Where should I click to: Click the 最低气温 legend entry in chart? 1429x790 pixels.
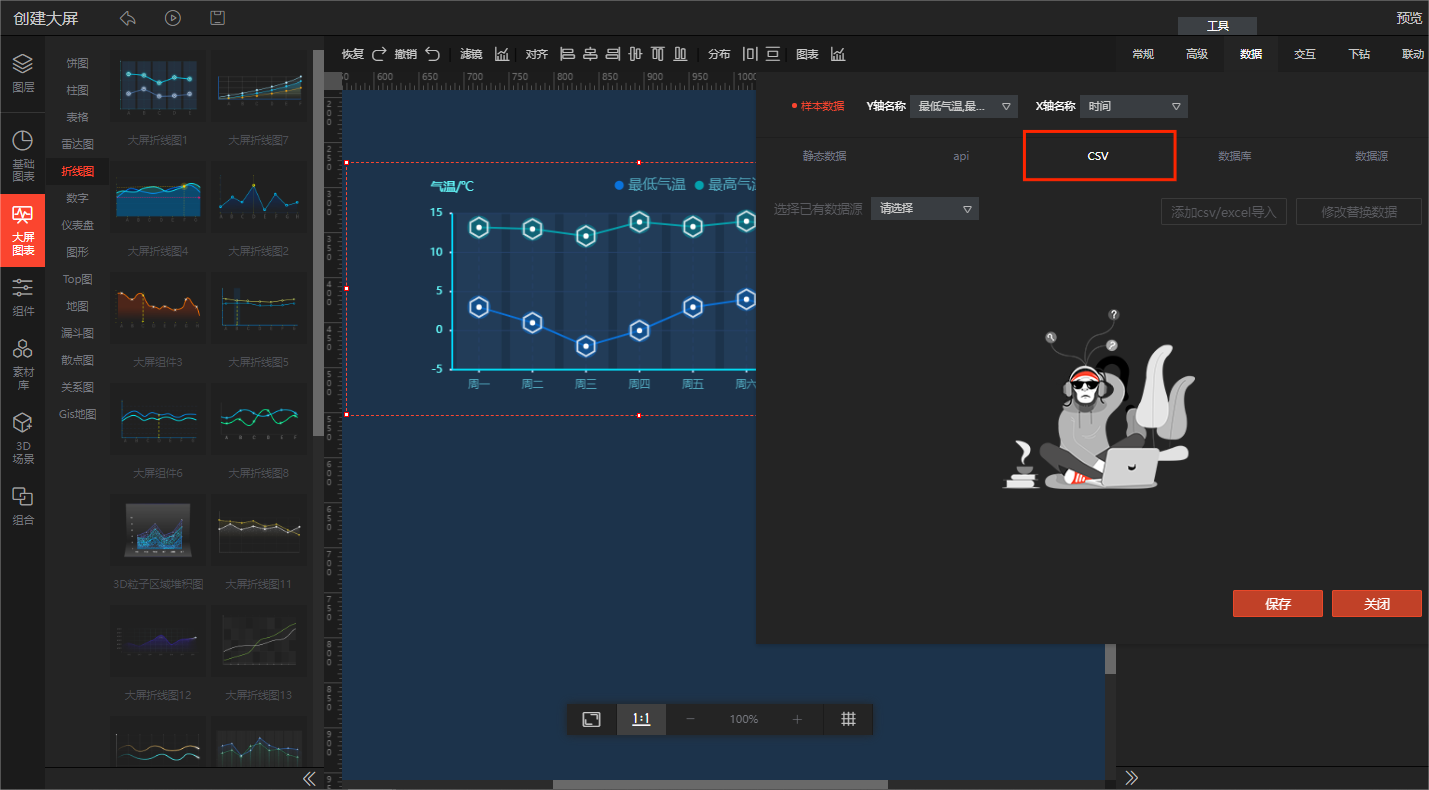click(x=649, y=184)
